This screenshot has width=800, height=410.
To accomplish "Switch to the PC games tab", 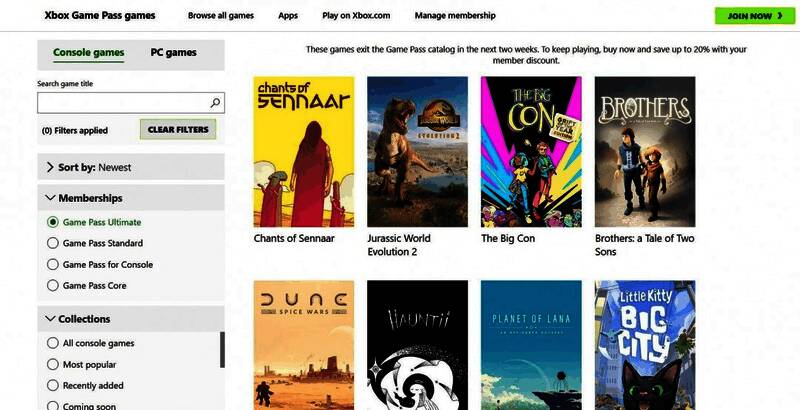I will click(173, 52).
